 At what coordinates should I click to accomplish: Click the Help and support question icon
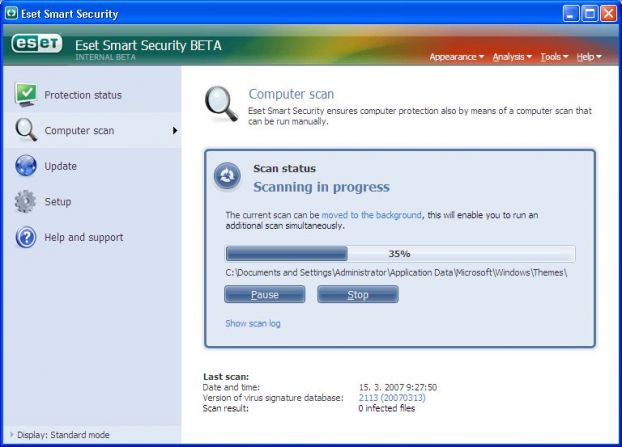(26, 238)
